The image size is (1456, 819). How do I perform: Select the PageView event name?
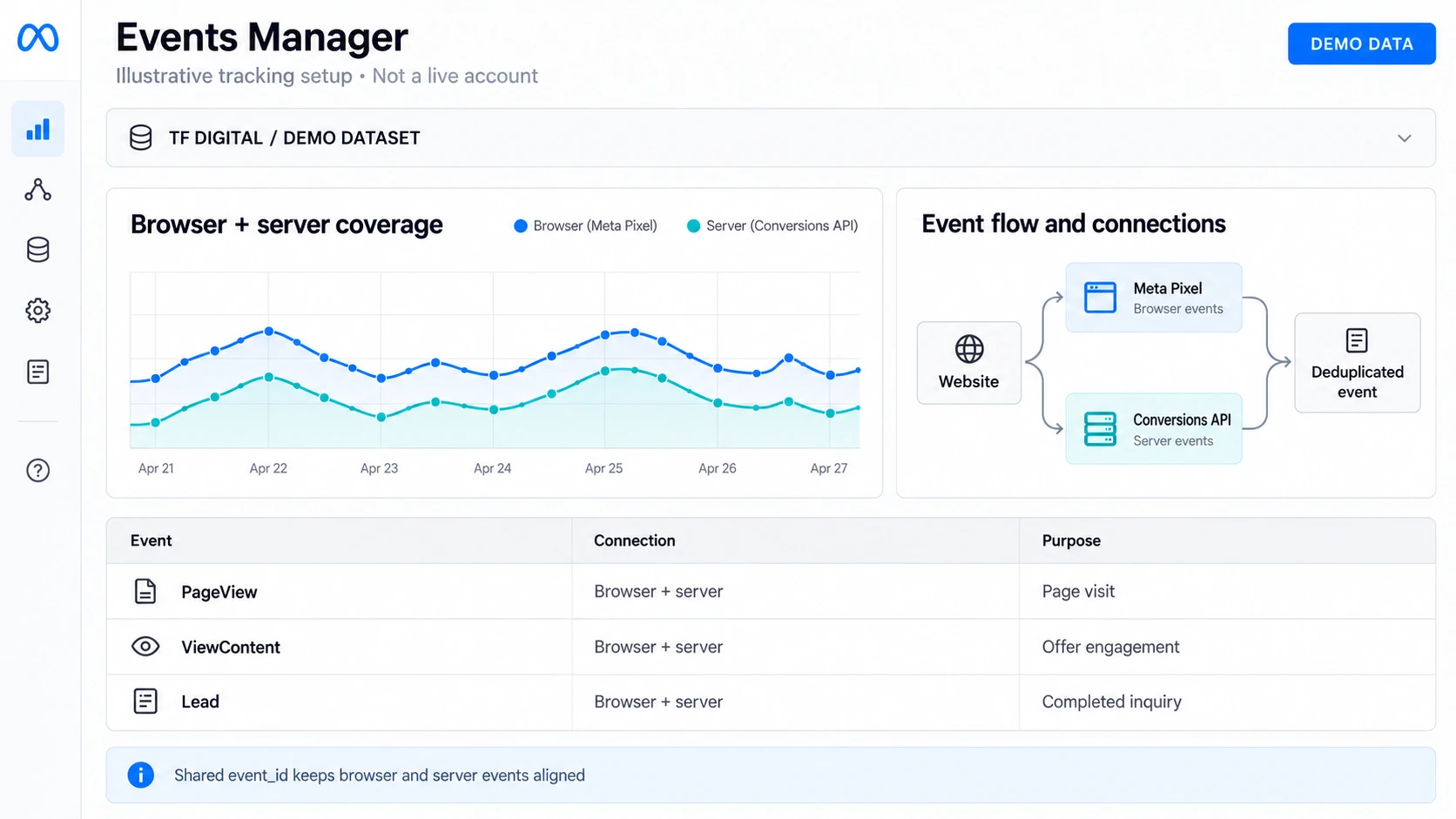(x=219, y=592)
